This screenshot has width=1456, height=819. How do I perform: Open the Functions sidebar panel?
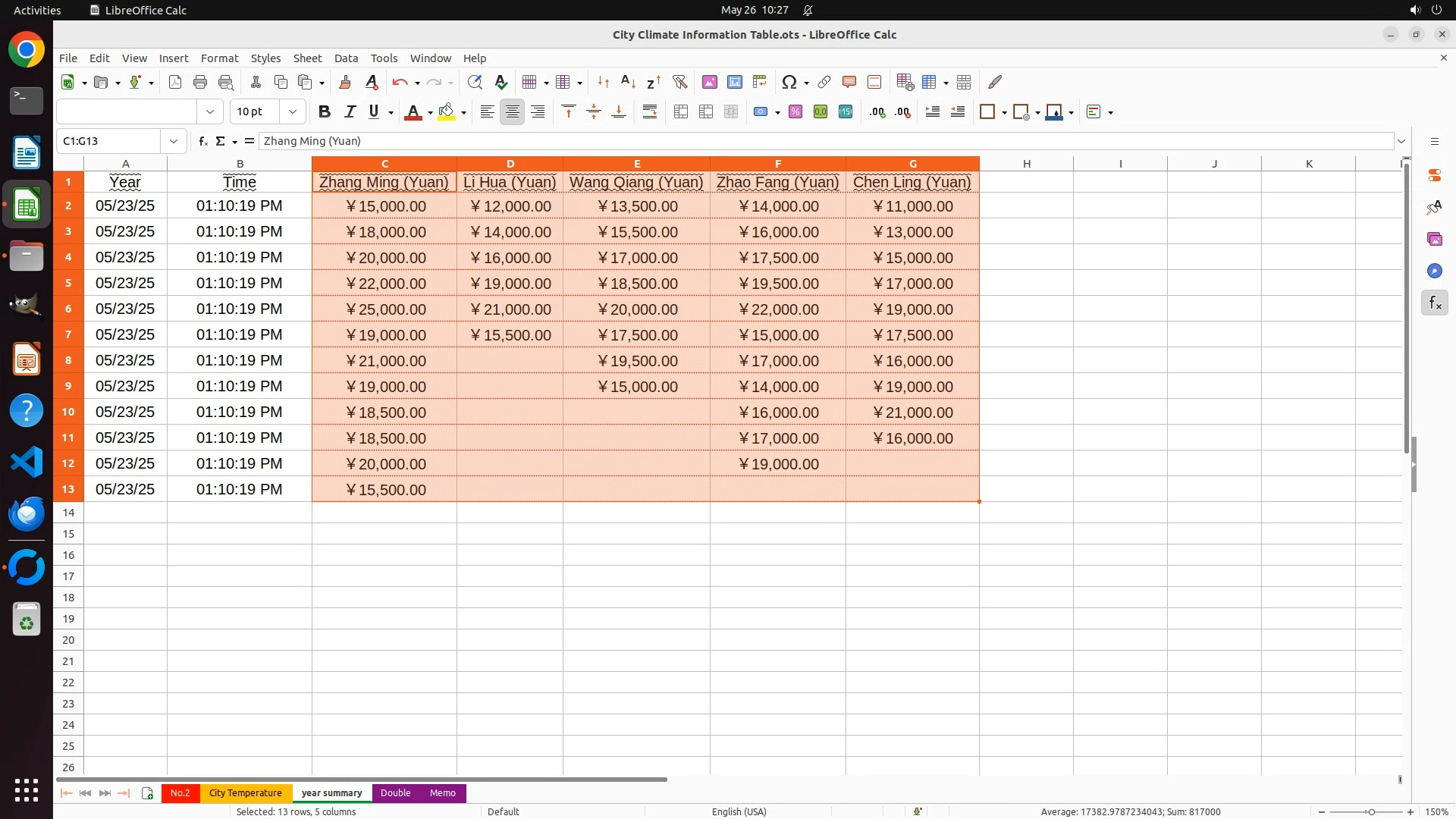1434,303
